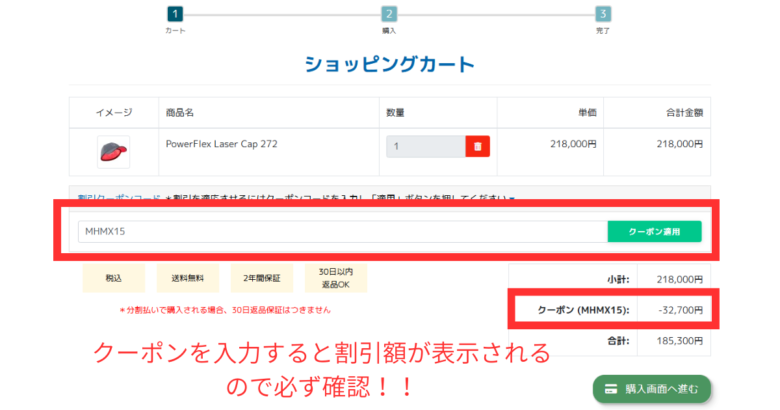Click the 割引クーポンコード label text
The width and height of the screenshot is (780, 410).
pos(119,199)
